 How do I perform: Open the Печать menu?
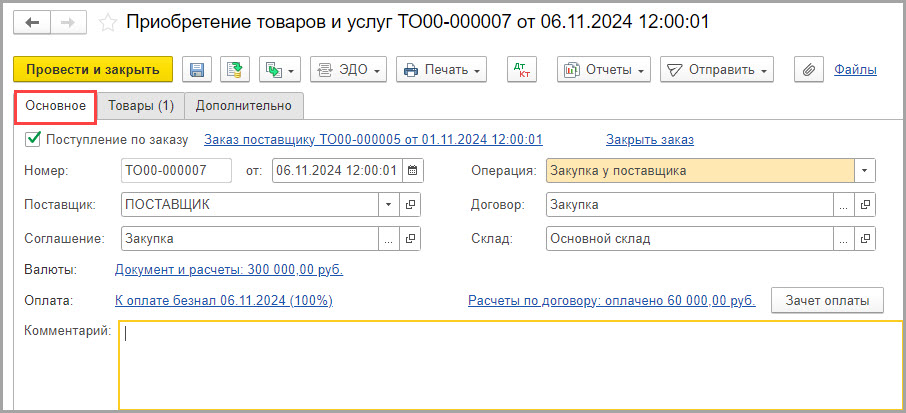[x=441, y=70]
